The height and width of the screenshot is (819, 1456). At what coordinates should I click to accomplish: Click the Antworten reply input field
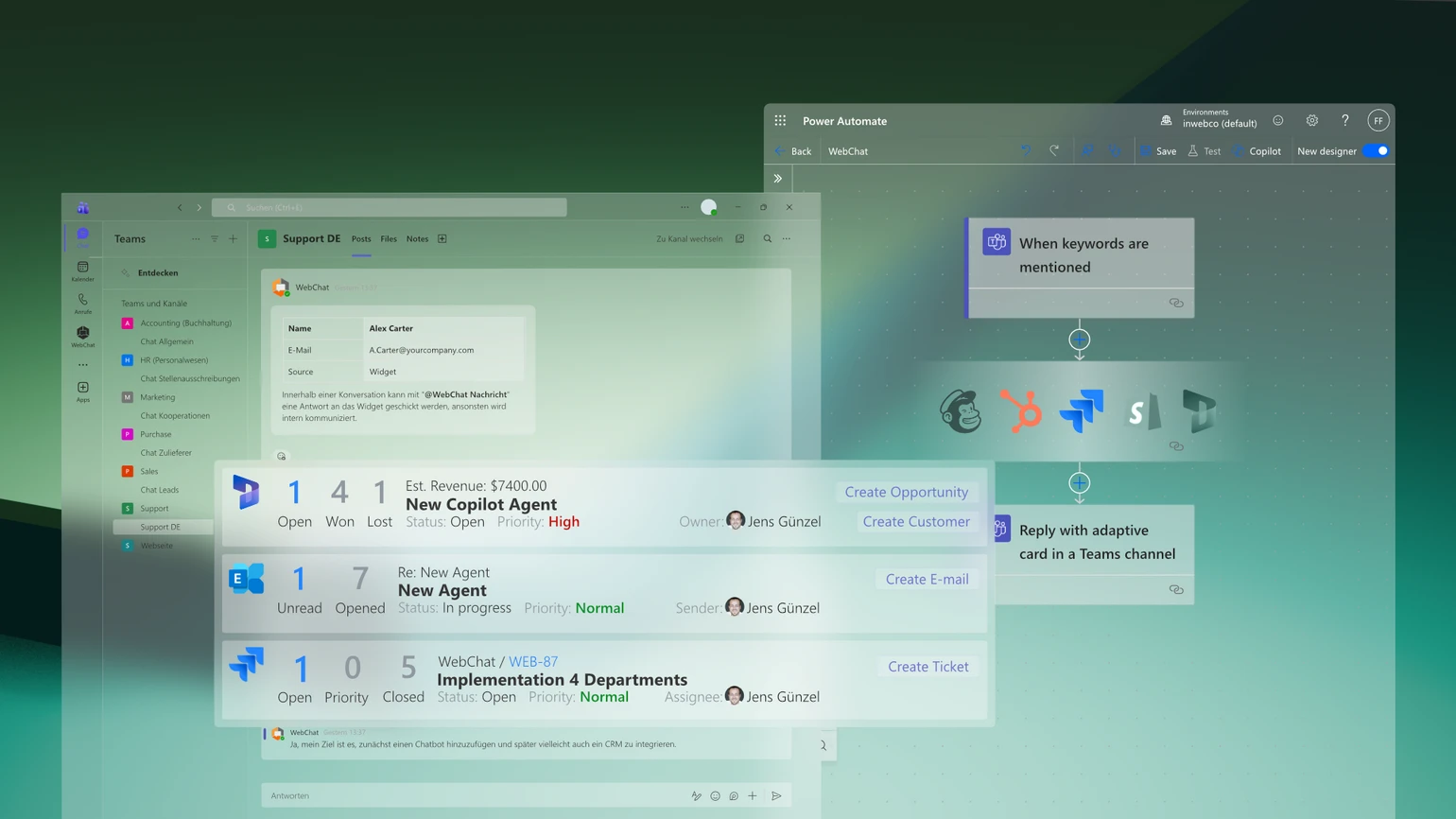425,795
